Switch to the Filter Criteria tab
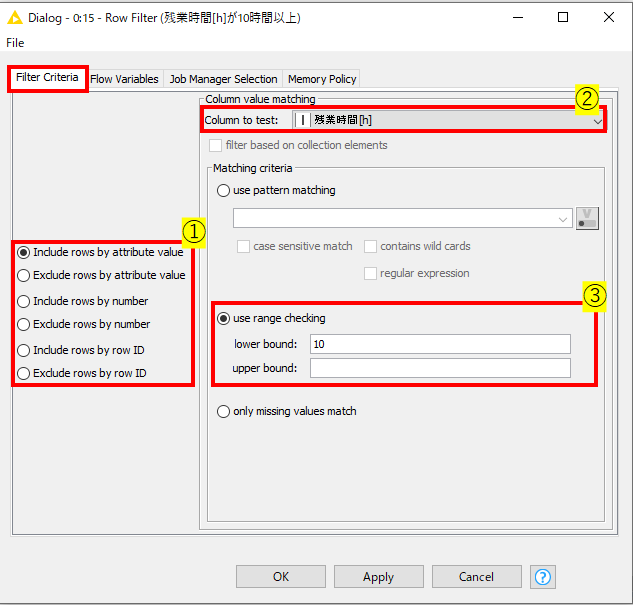The height and width of the screenshot is (605, 633). (x=47, y=77)
